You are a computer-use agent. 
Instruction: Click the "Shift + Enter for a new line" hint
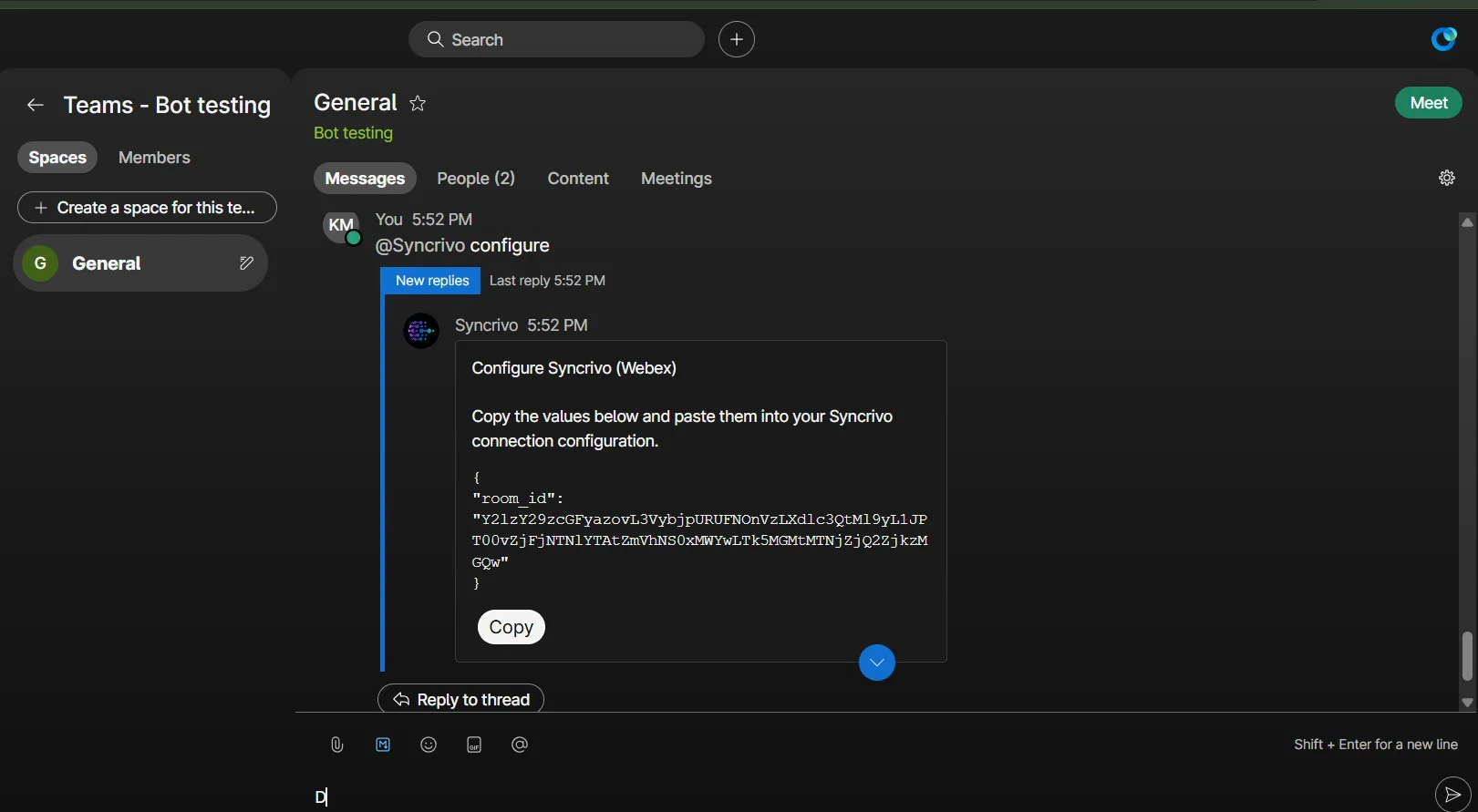click(x=1375, y=745)
